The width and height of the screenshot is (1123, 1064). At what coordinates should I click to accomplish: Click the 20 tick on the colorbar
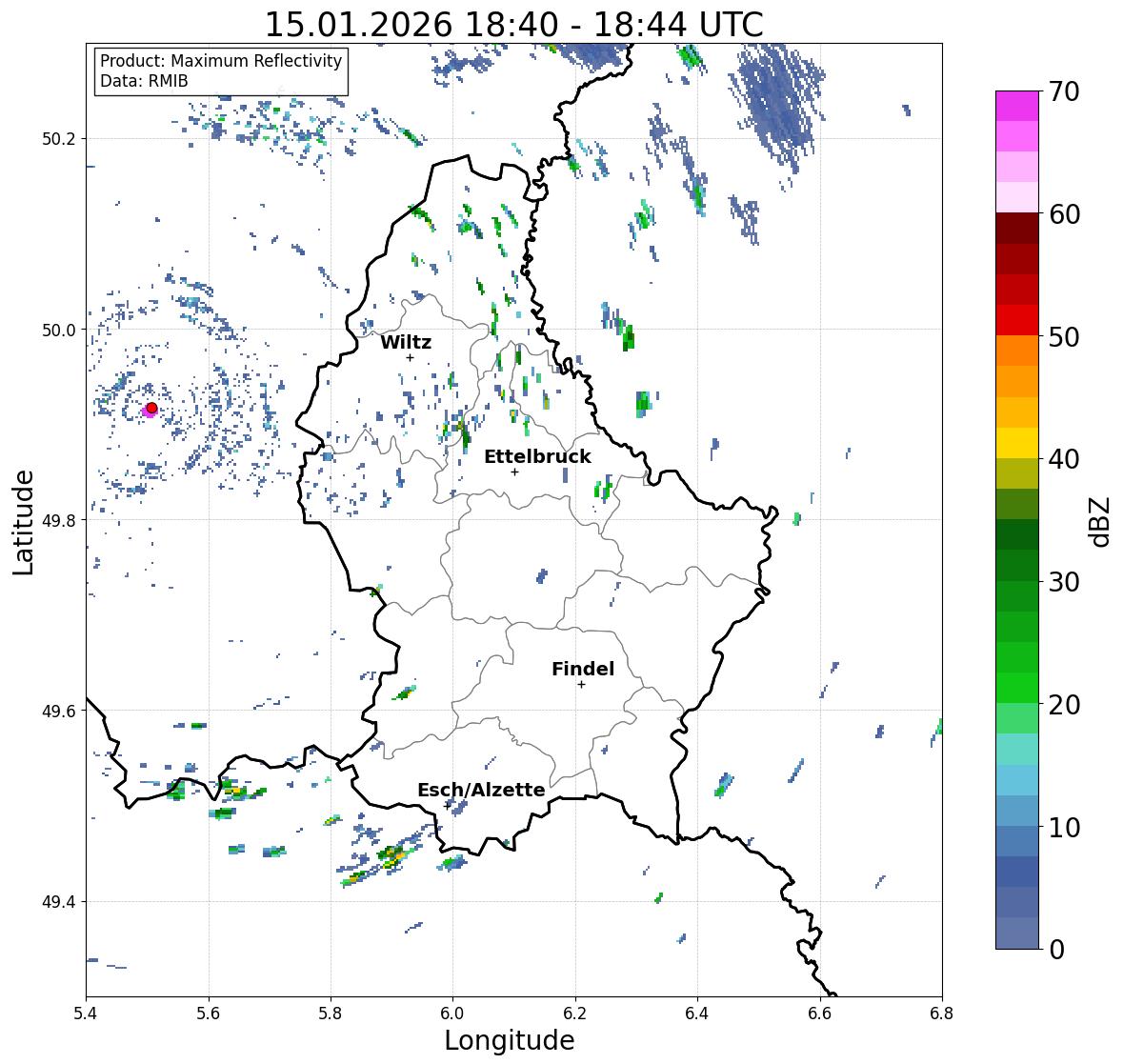[1064, 704]
